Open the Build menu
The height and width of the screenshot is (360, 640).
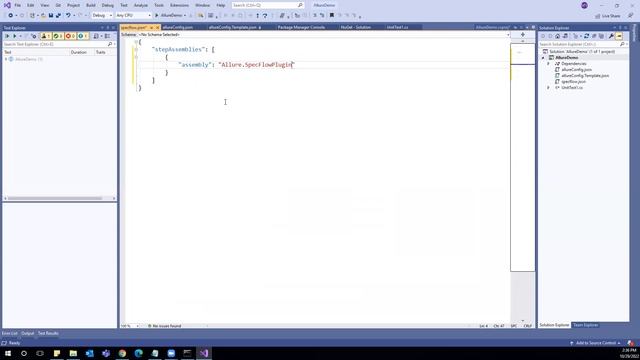[x=91, y=5]
